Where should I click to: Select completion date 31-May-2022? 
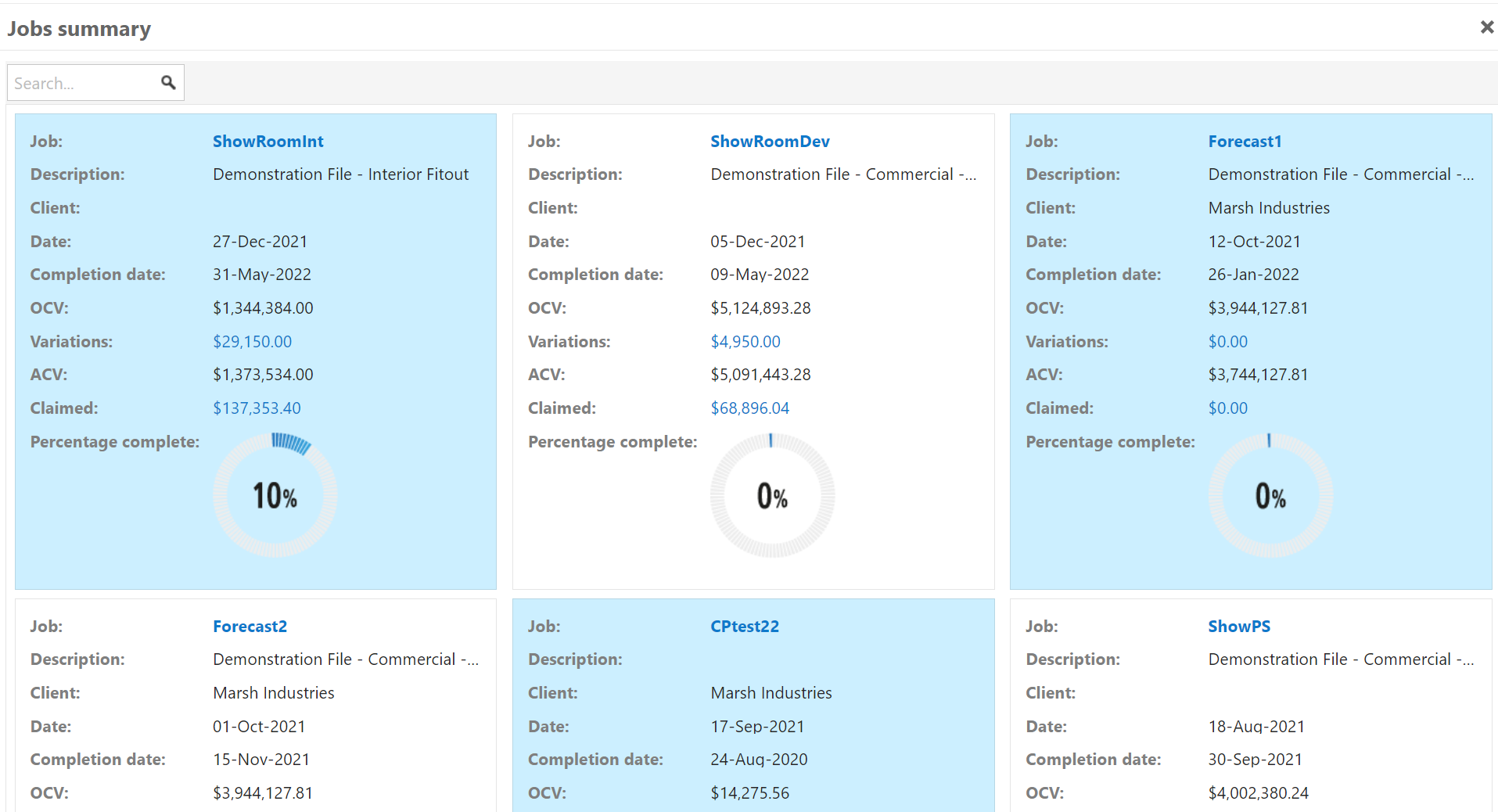262,275
